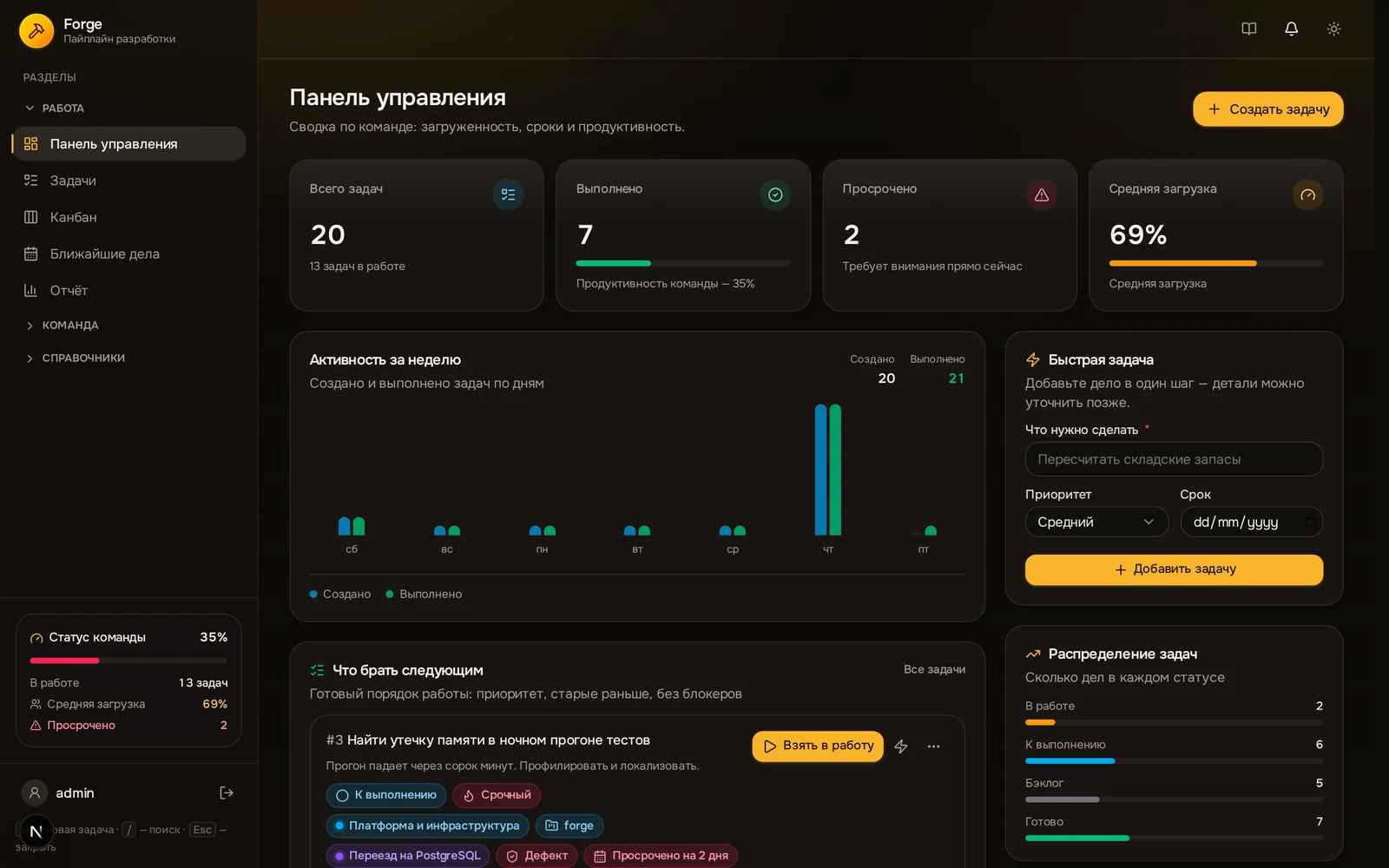The image size is (1389, 868).
Task: Focus the Что нужно сделать input field
Action: pos(1174,459)
